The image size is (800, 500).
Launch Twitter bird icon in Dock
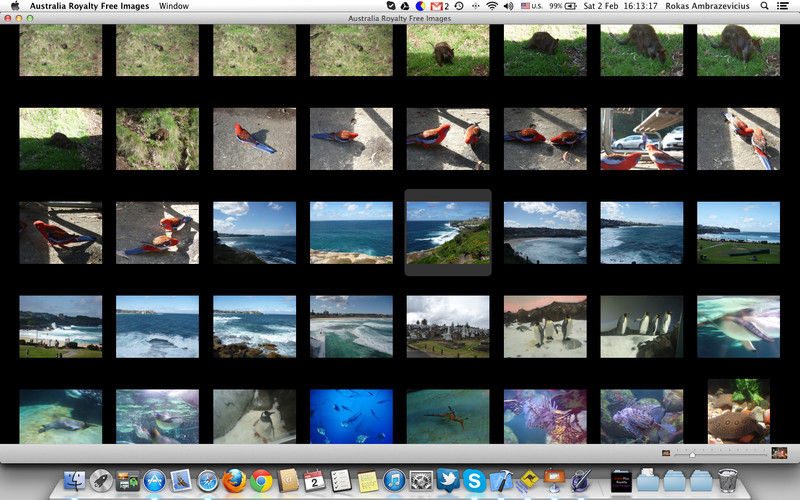448,480
